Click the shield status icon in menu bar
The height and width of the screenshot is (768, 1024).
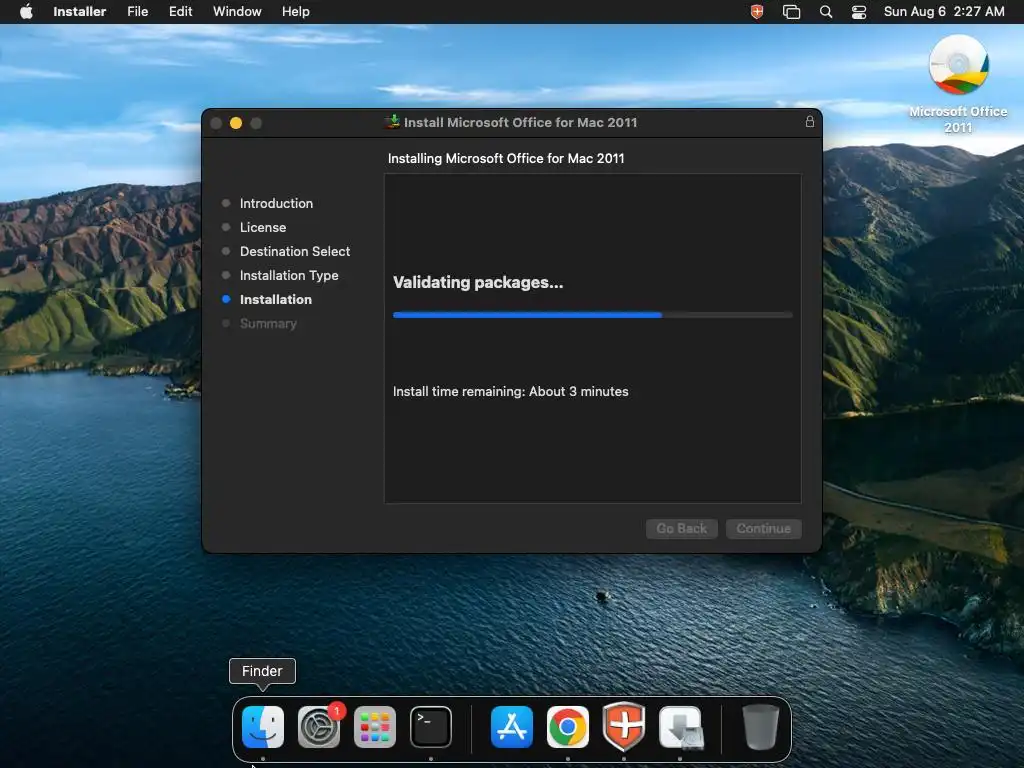[757, 12]
